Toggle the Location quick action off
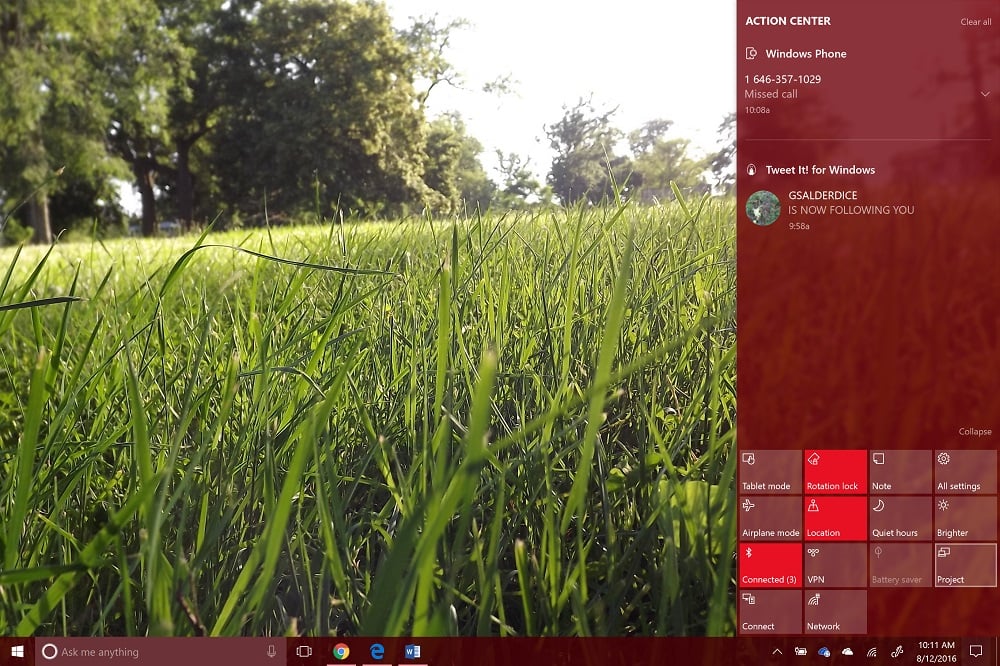1000x666 pixels. tap(834, 517)
